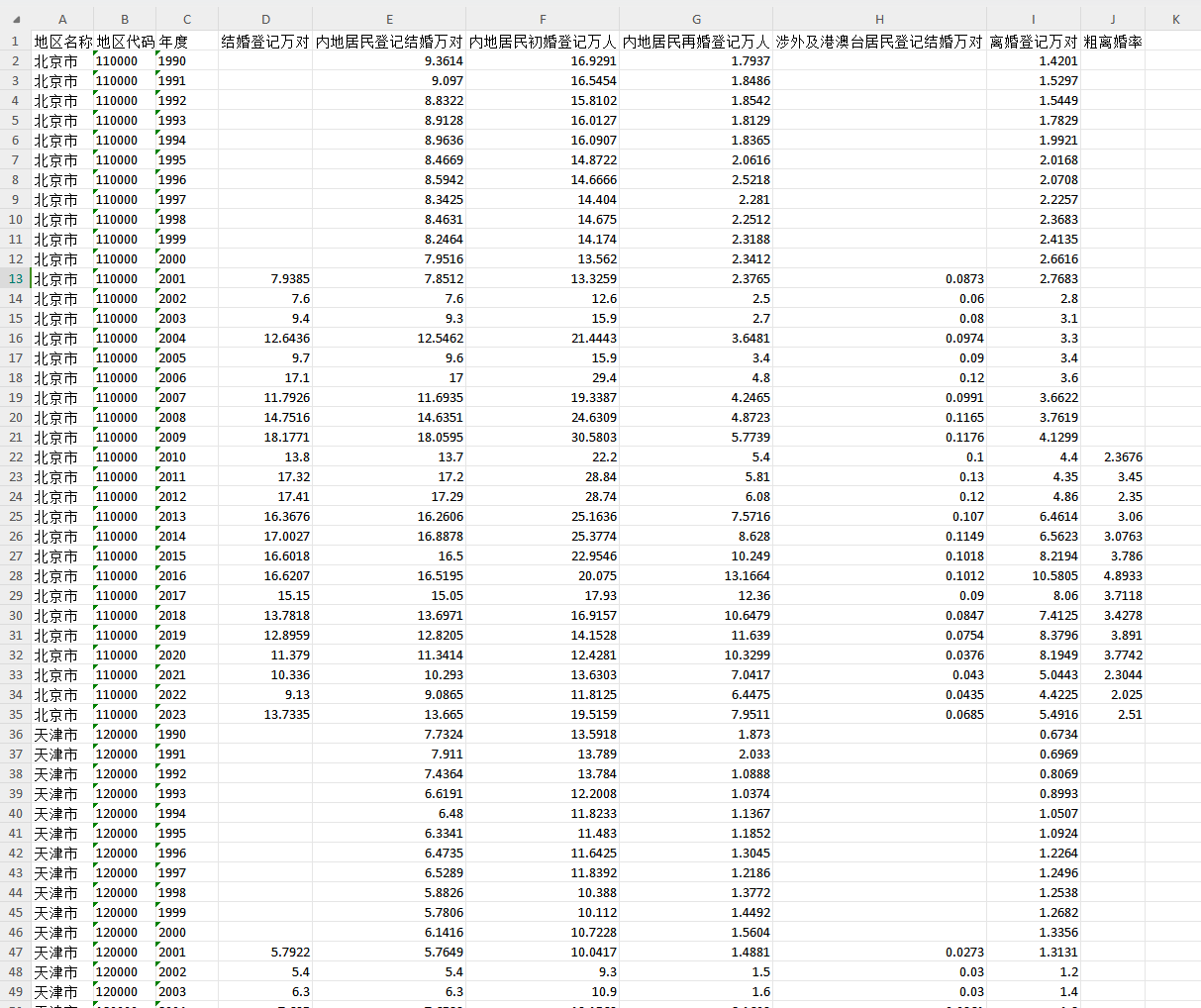Select column B header
The width and height of the screenshot is (1201, 1008).
(x=125, y=20)
